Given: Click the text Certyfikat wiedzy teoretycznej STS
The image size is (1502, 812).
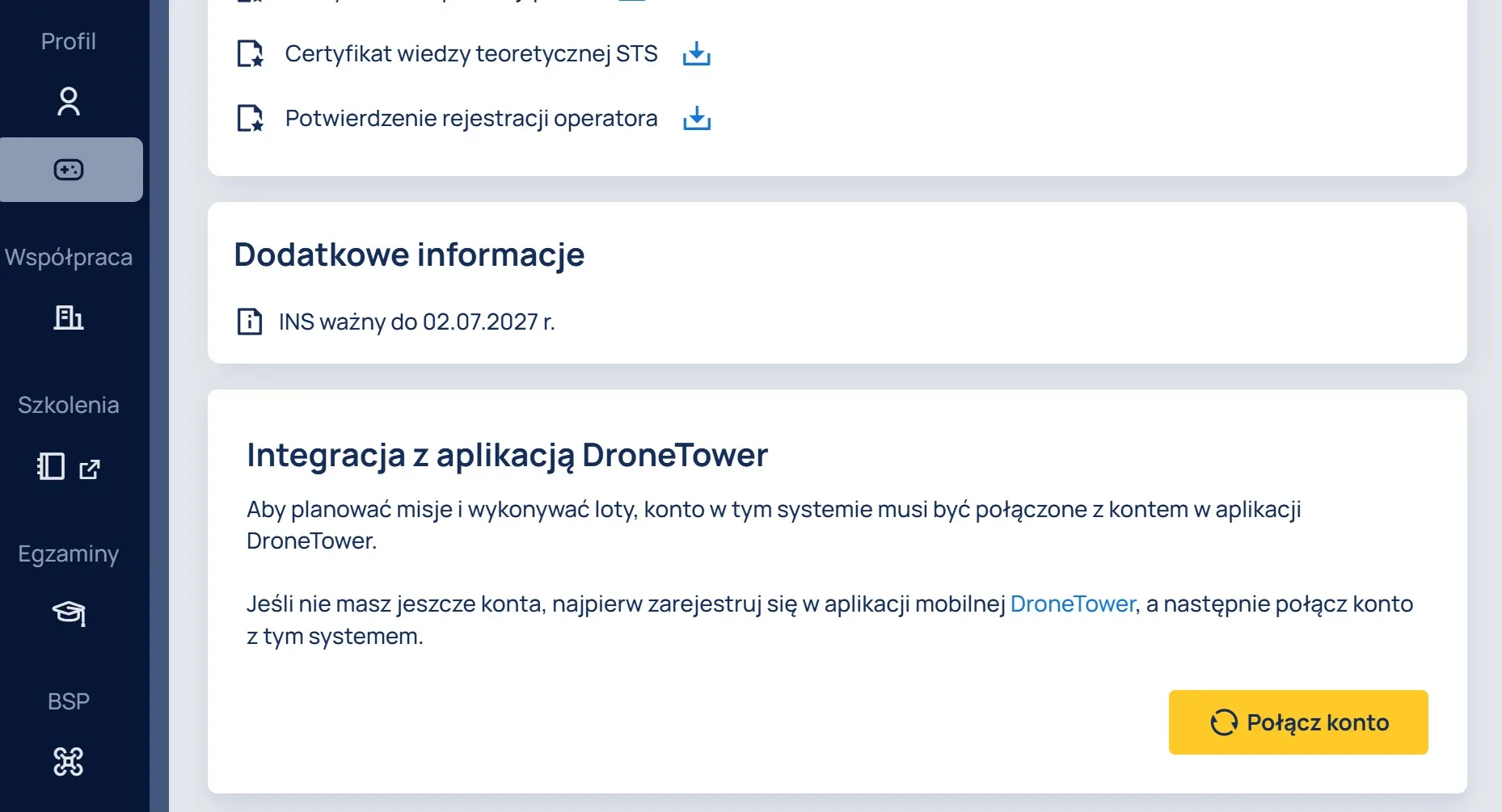Looking at the screenshot, I should click(x=471, y=54).
